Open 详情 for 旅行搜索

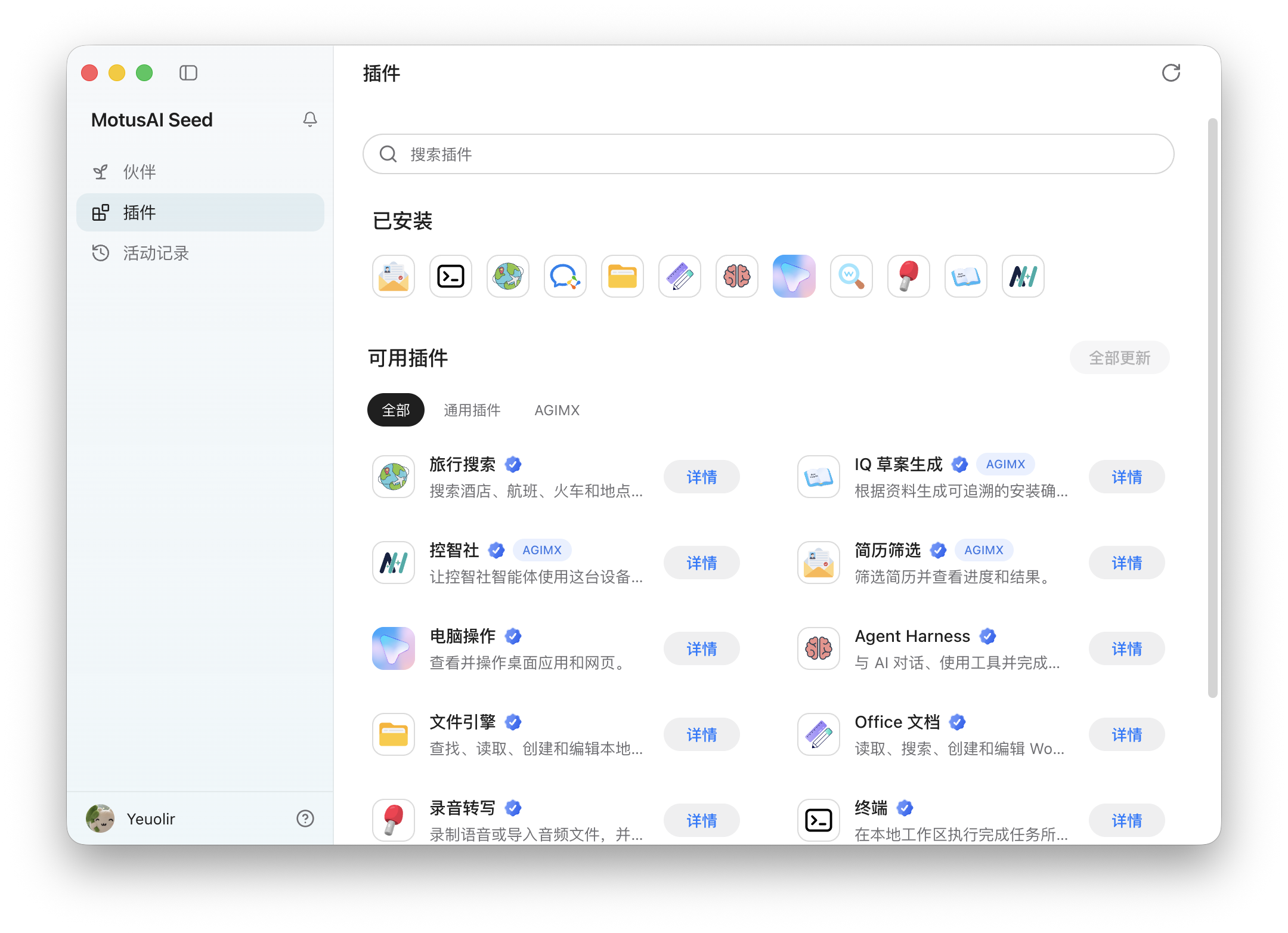pos(702,477)
